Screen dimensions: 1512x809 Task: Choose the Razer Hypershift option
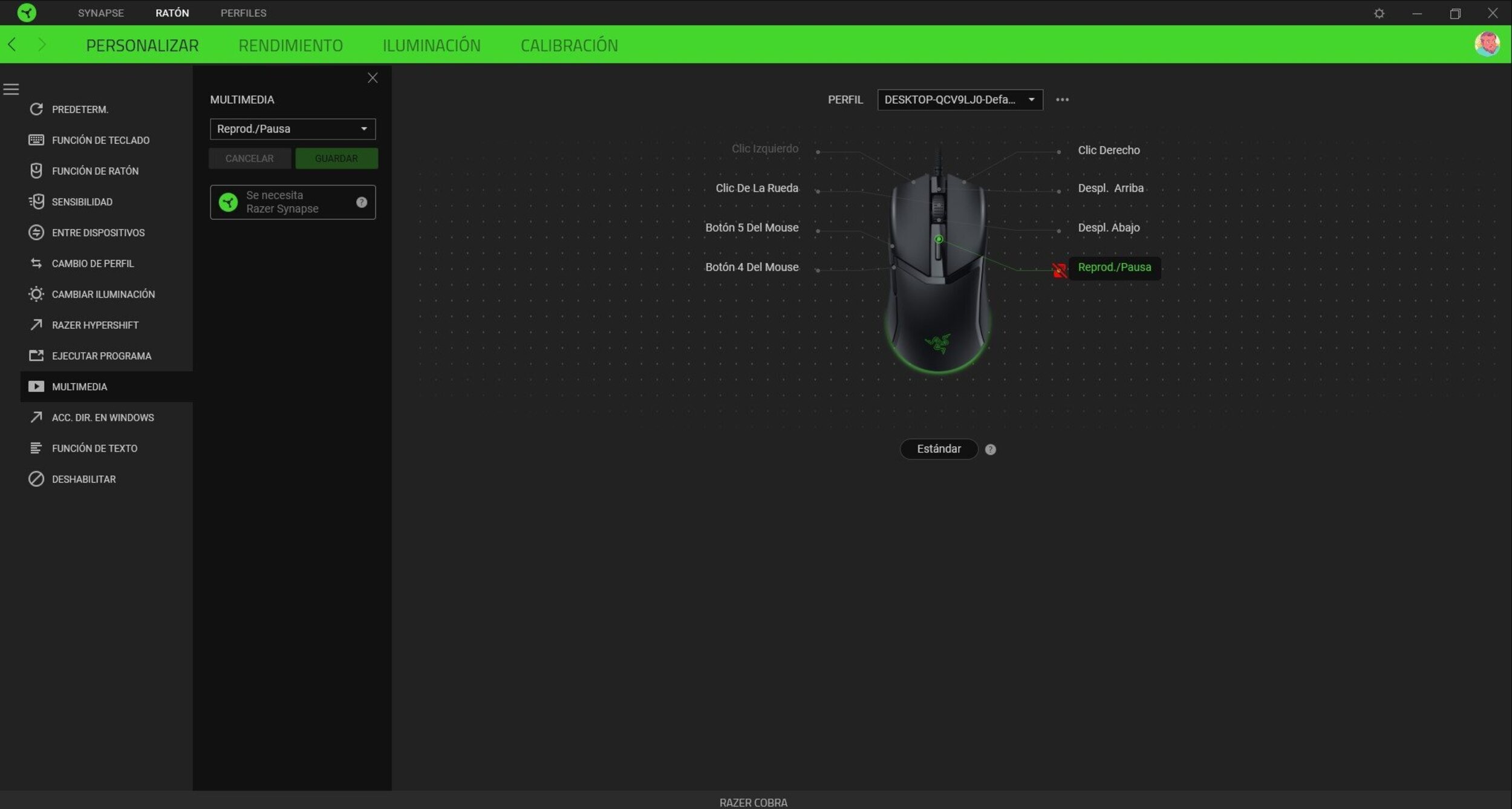[95, 325]
